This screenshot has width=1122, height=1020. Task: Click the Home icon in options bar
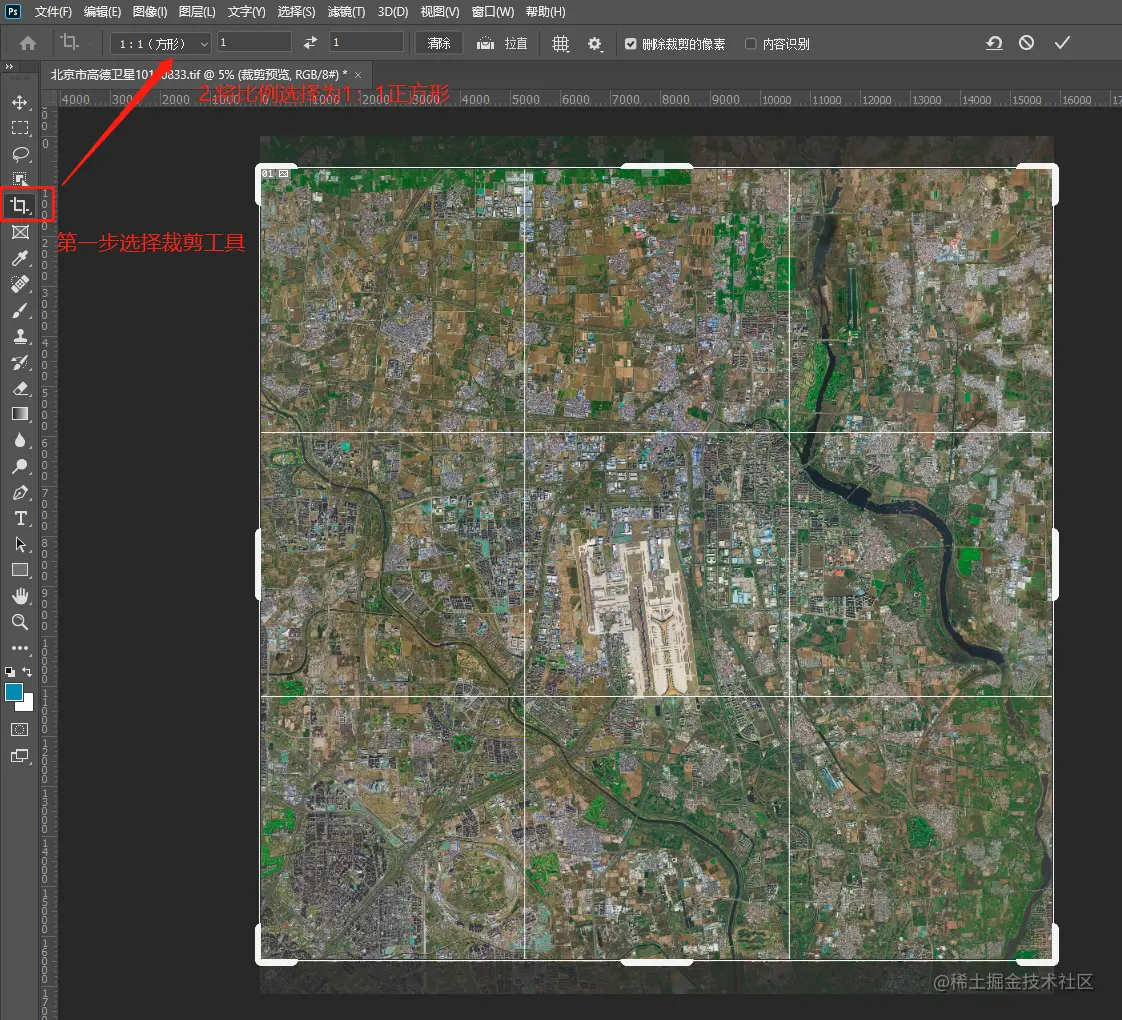pyautogui.click(x=28, y=44)
